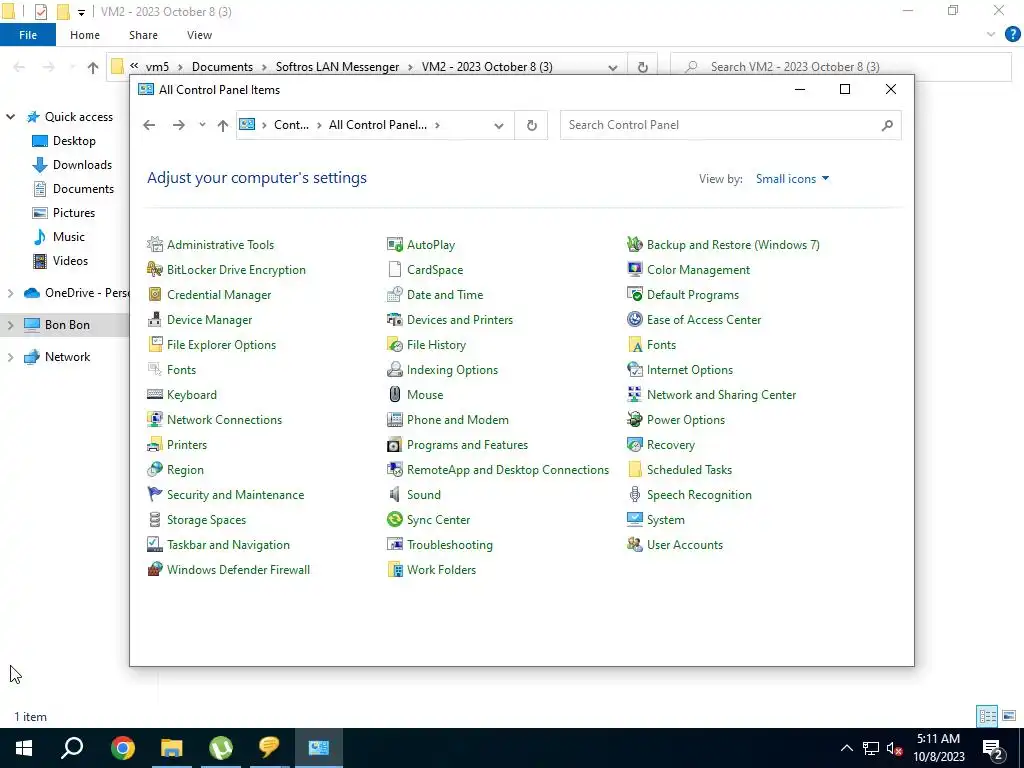Click the Printers icon
Screen dimensions: 1024x768
tap(155, 445)
